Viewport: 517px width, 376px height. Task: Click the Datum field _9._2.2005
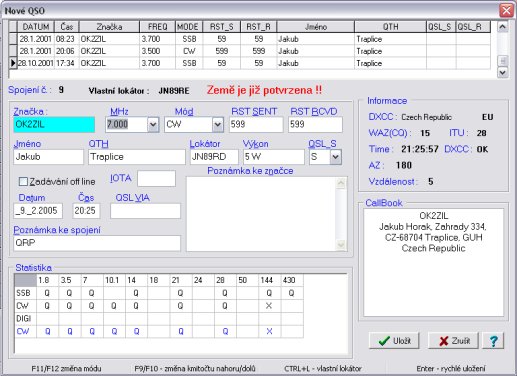38,211
